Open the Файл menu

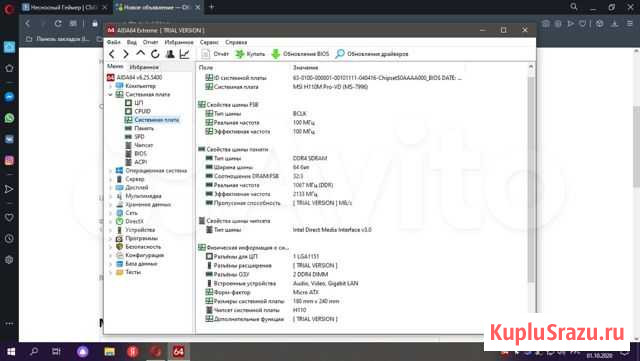113,42
